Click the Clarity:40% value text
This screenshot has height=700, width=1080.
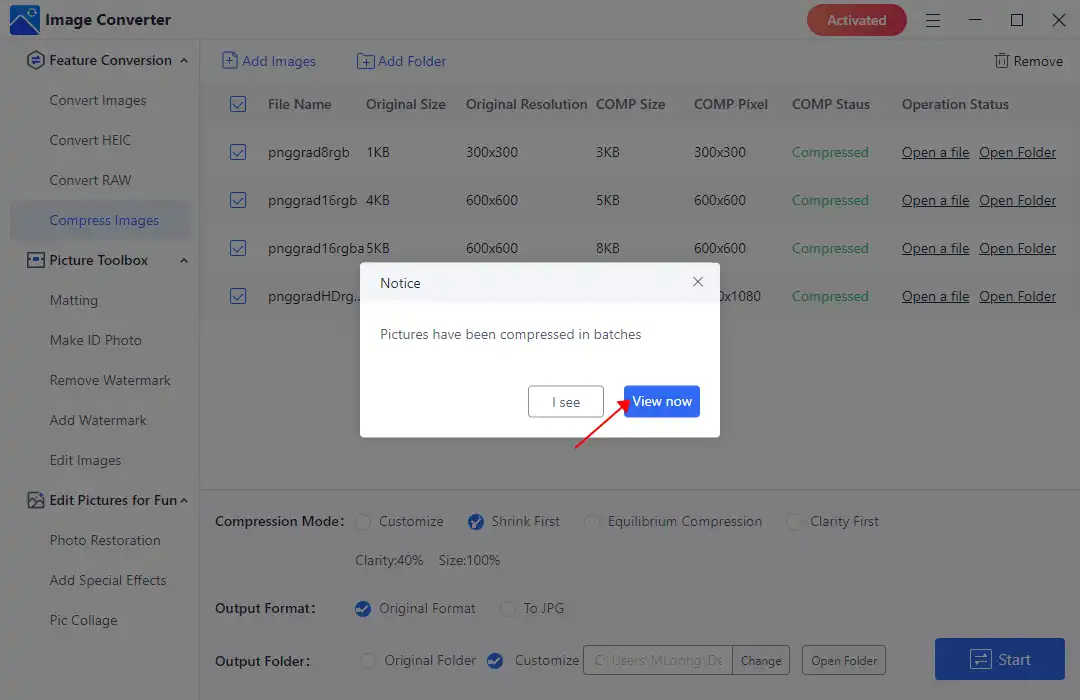tap(389, 560)
